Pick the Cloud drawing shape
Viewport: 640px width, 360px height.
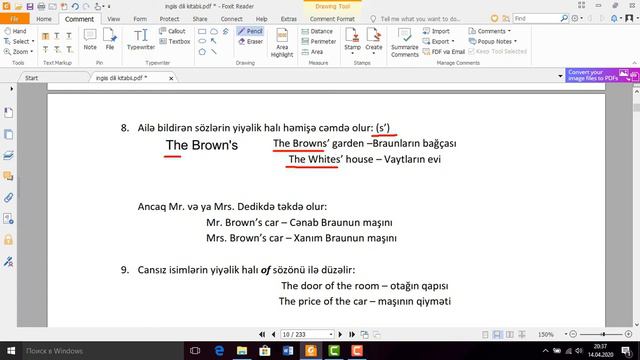click(214, 31)
